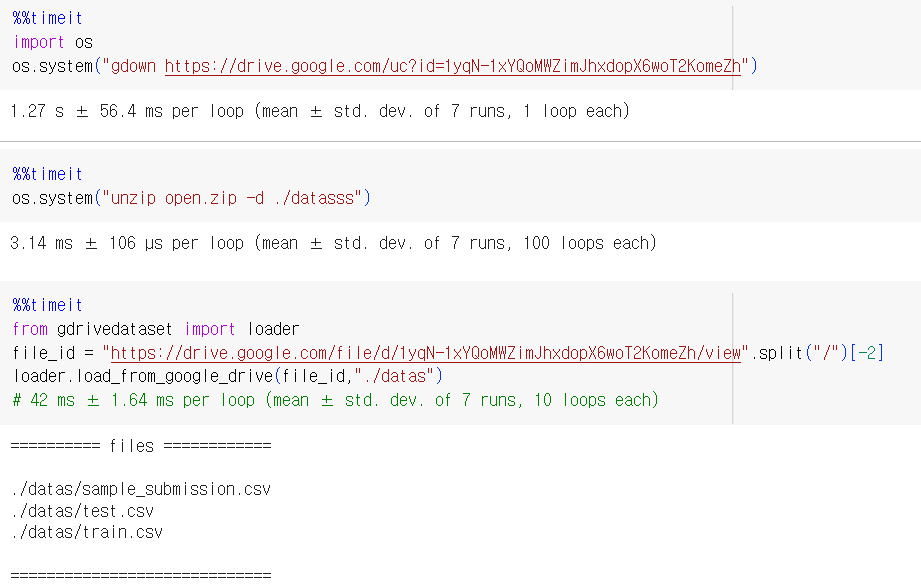The image size is (921, 587).
Task: Select the '1.27 s ± 56.4 ms per loop' output
Action: pos(320,111)
